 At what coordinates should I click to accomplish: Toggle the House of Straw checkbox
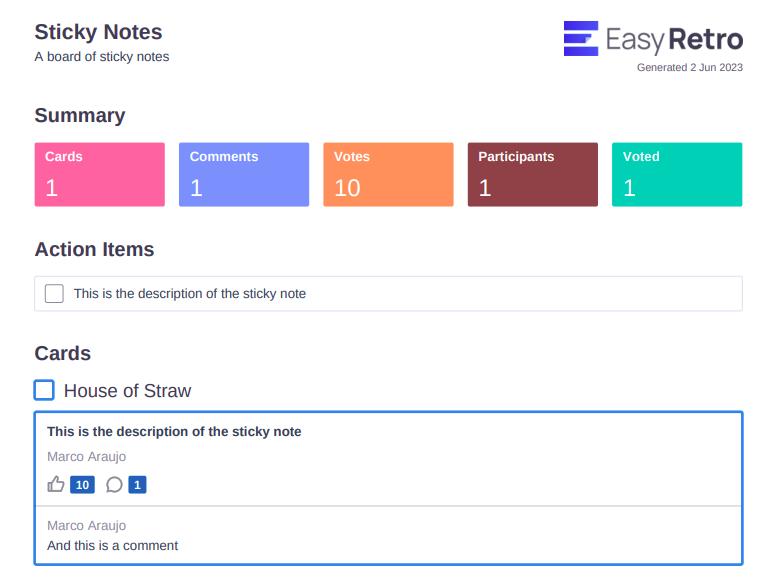click(x=44, y=390)
